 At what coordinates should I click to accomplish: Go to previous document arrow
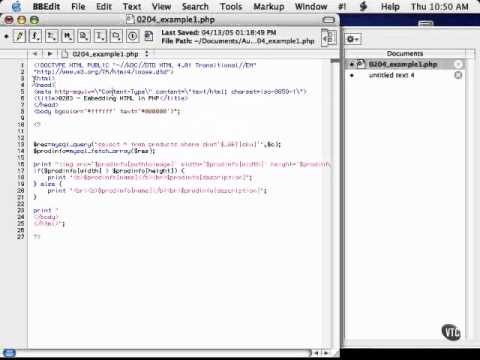click(35, 54)
